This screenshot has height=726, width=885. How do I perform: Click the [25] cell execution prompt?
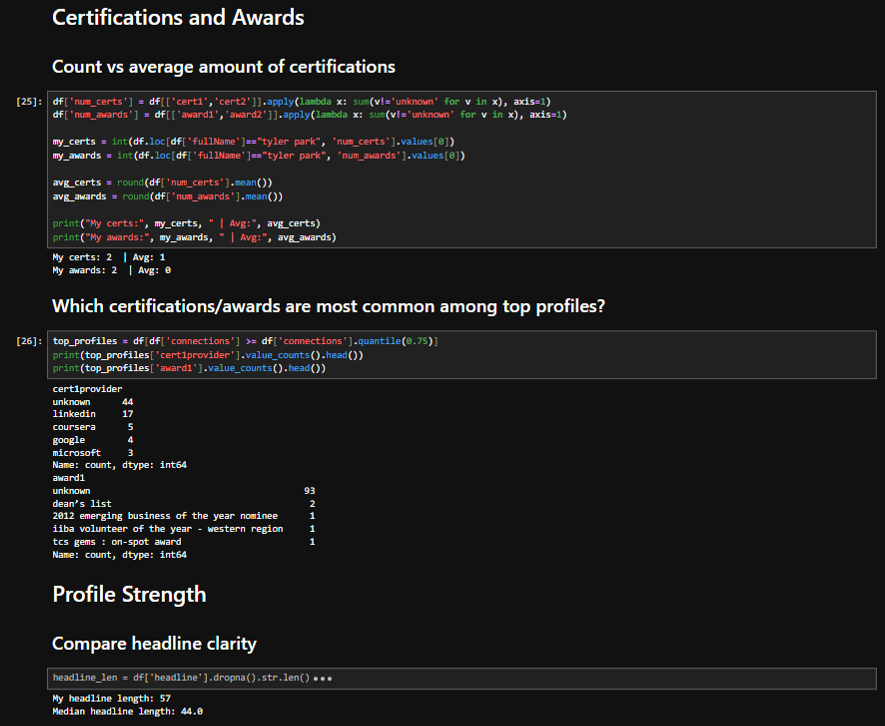tap(30, 101)
